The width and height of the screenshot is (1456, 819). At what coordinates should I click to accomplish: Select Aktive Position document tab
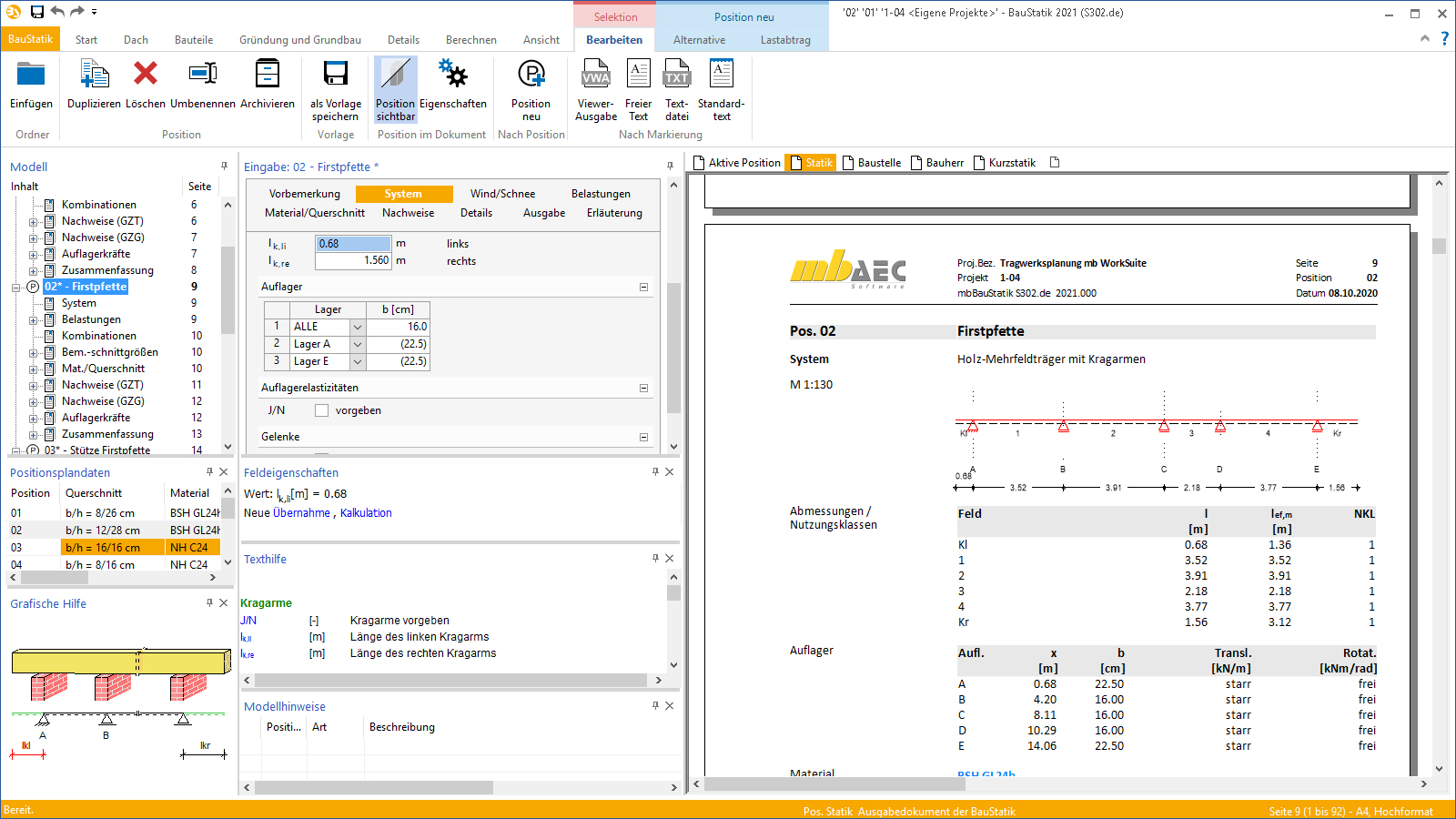[x=737, y=163]
